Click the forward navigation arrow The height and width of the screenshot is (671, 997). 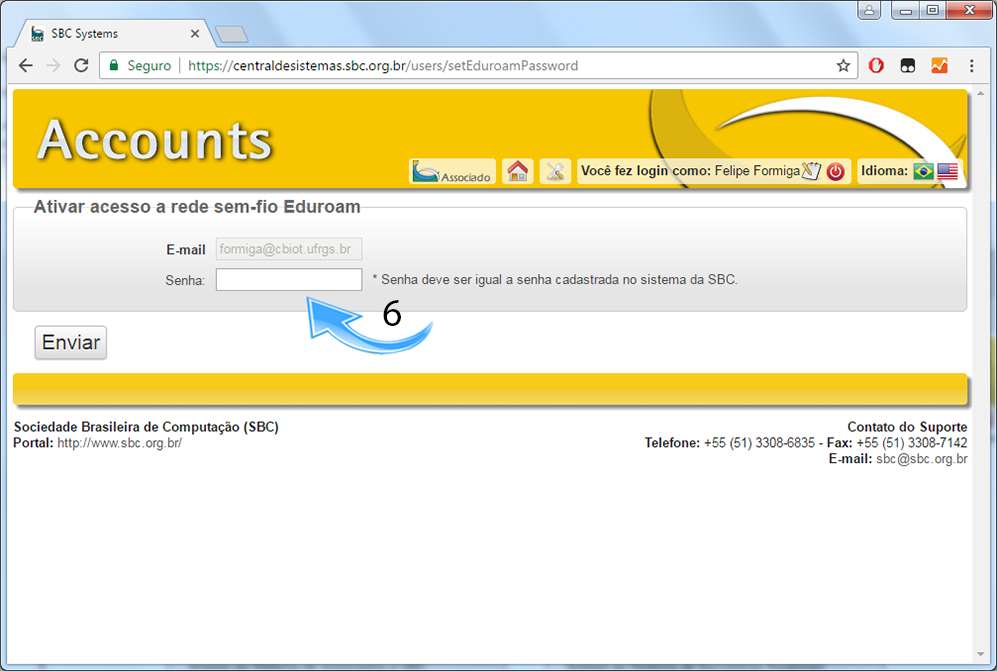(x=53, y=66)
